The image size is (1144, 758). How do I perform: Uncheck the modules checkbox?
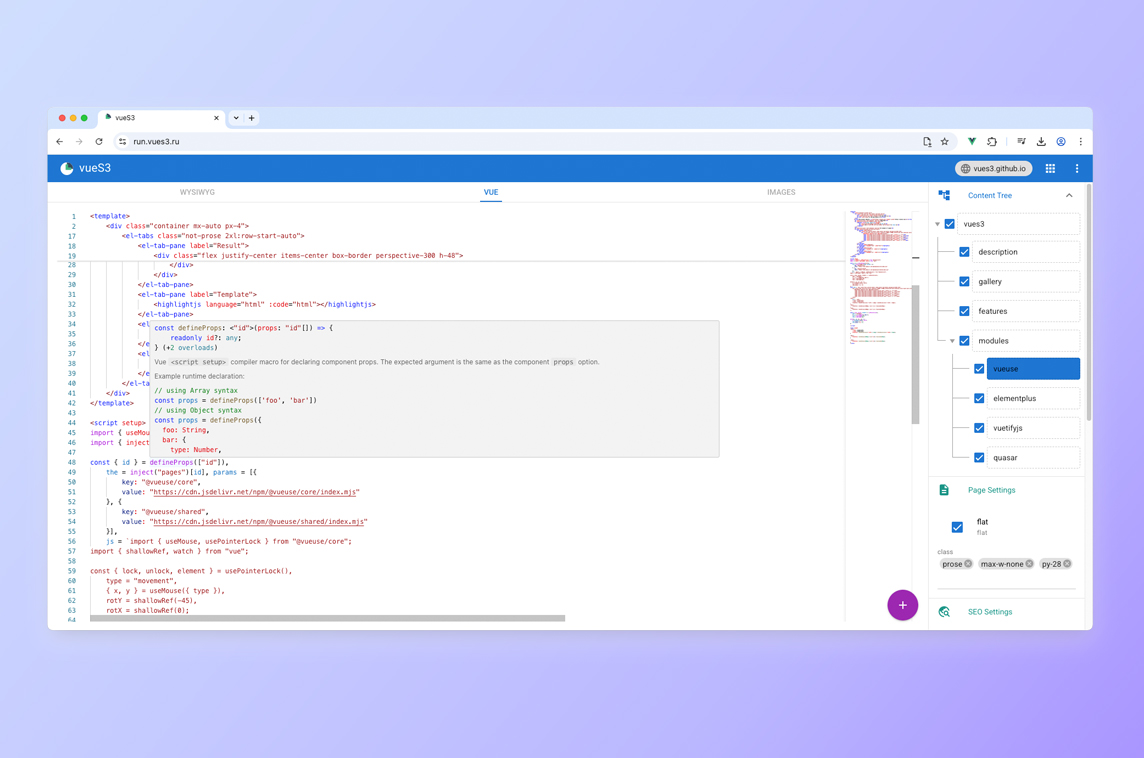click(x=965, y=341)
